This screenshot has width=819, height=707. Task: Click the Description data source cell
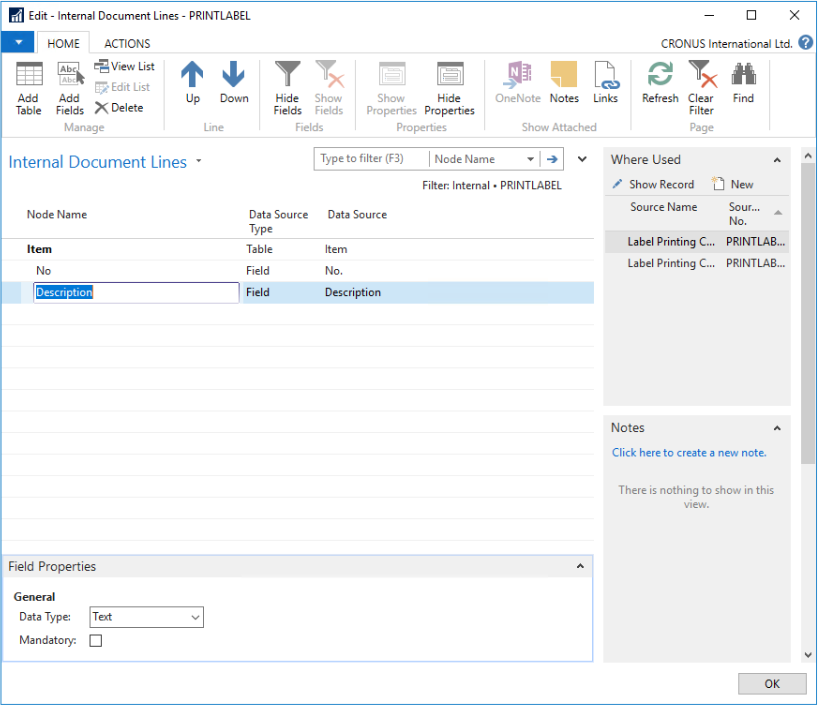(353, 292)
